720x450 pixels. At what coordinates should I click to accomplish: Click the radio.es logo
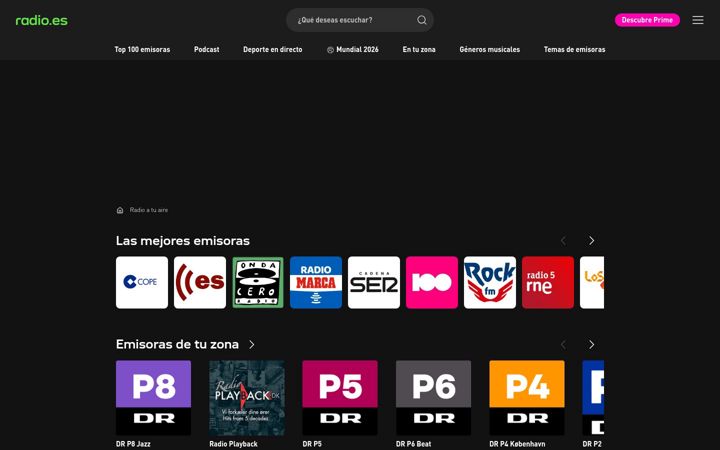pos(41,20)
